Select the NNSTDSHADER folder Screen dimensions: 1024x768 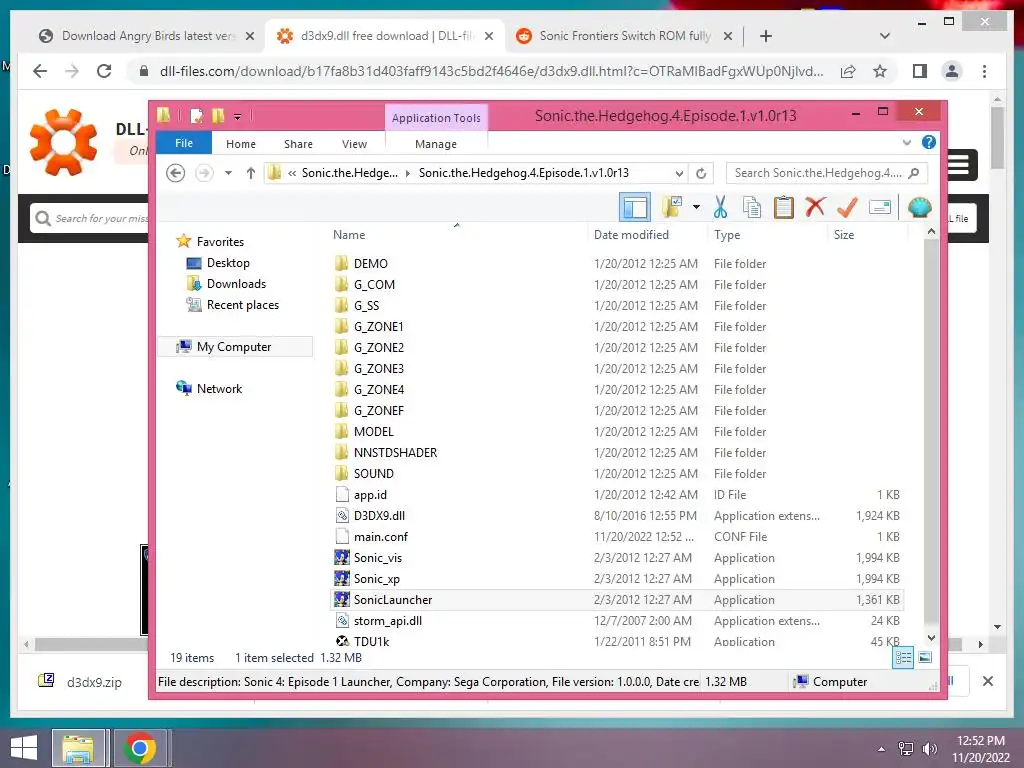(x=395, y=453)
